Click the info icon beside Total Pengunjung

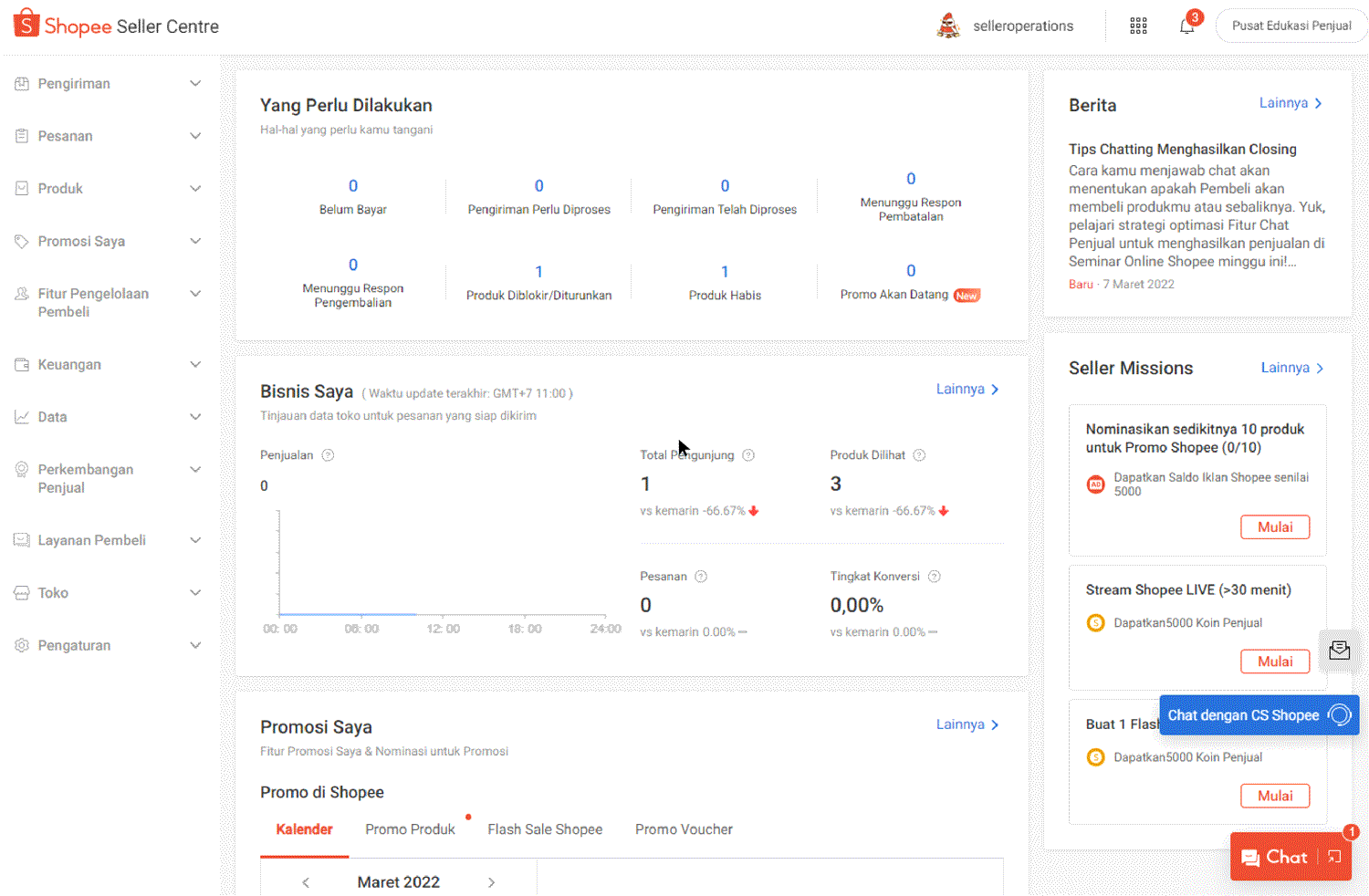point(748,455)
